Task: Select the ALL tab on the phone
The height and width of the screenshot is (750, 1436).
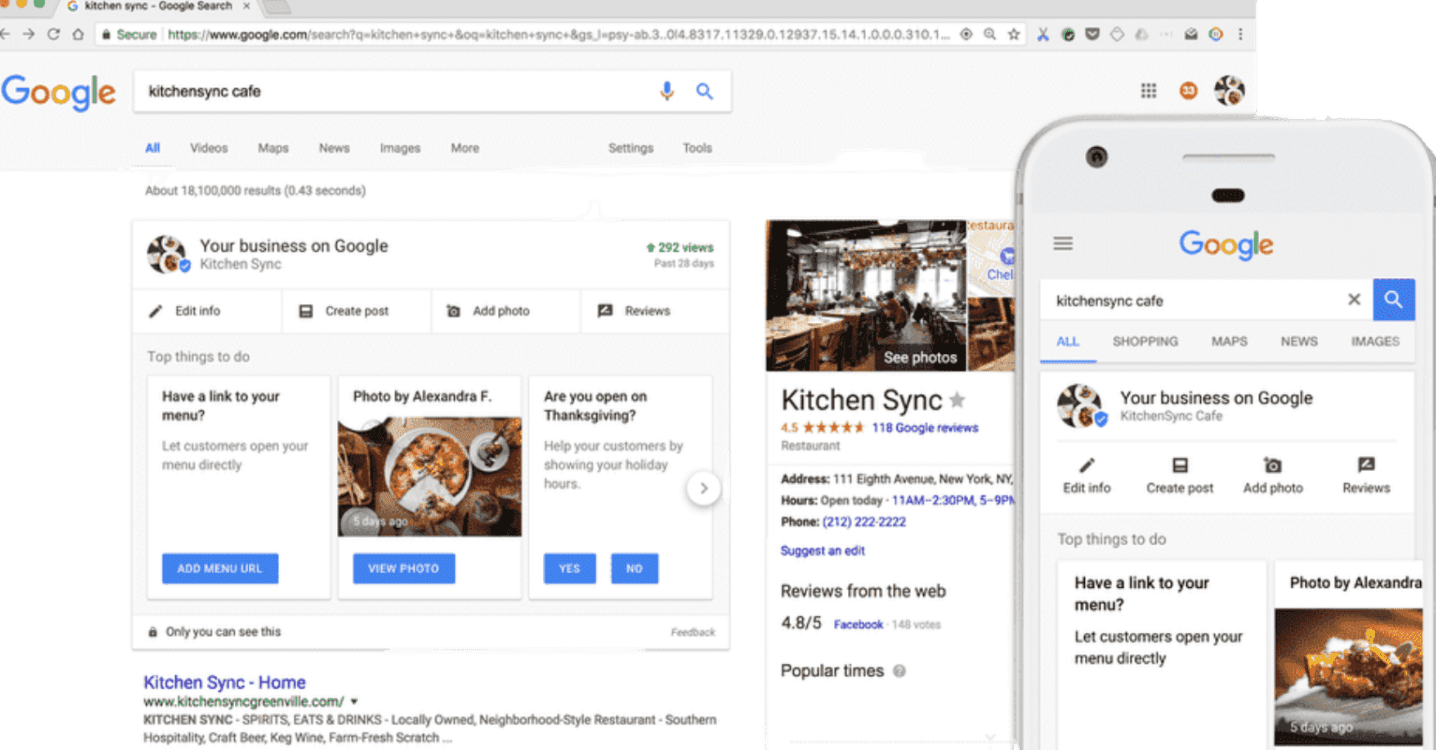Action: click(1068, 341)
